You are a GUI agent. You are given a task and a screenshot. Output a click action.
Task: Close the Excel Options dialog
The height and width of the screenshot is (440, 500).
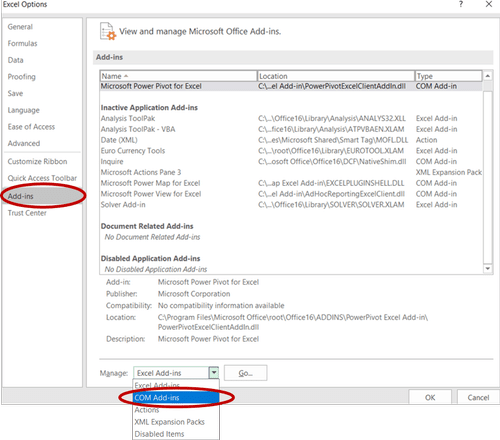coord(489,4)
